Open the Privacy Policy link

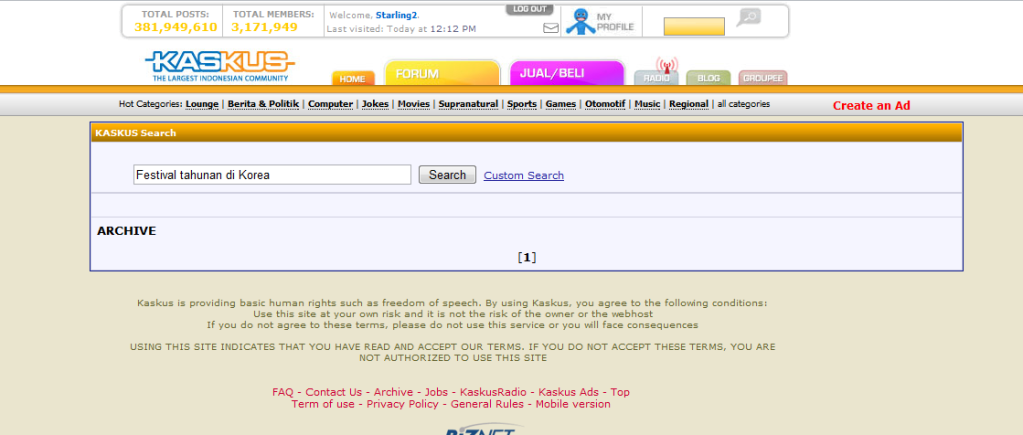(x=403, y=404)
